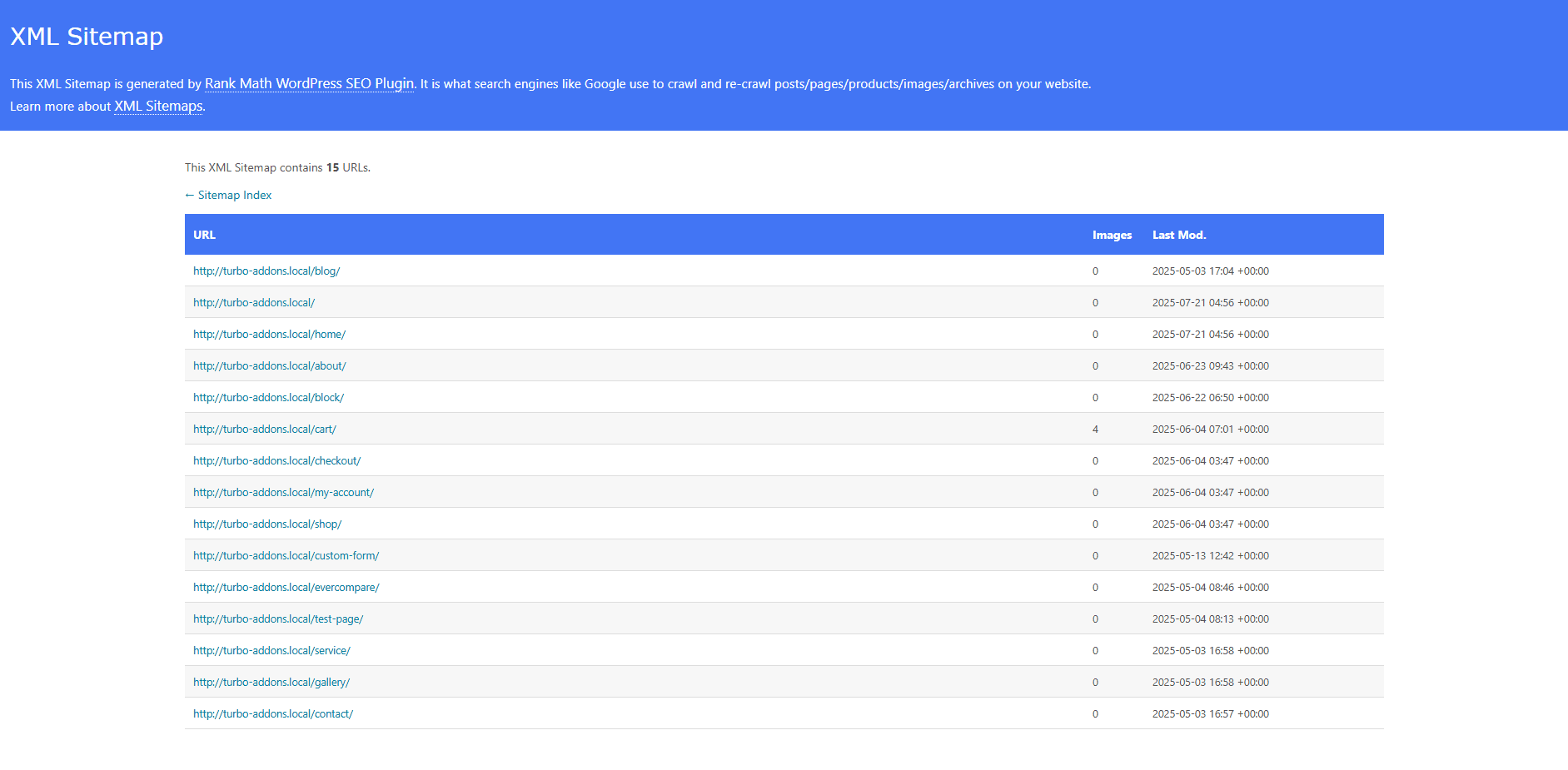This screenshot has width=1568, height=770.
Task: Open the evercompare page URL
Action: click(286, 587)
